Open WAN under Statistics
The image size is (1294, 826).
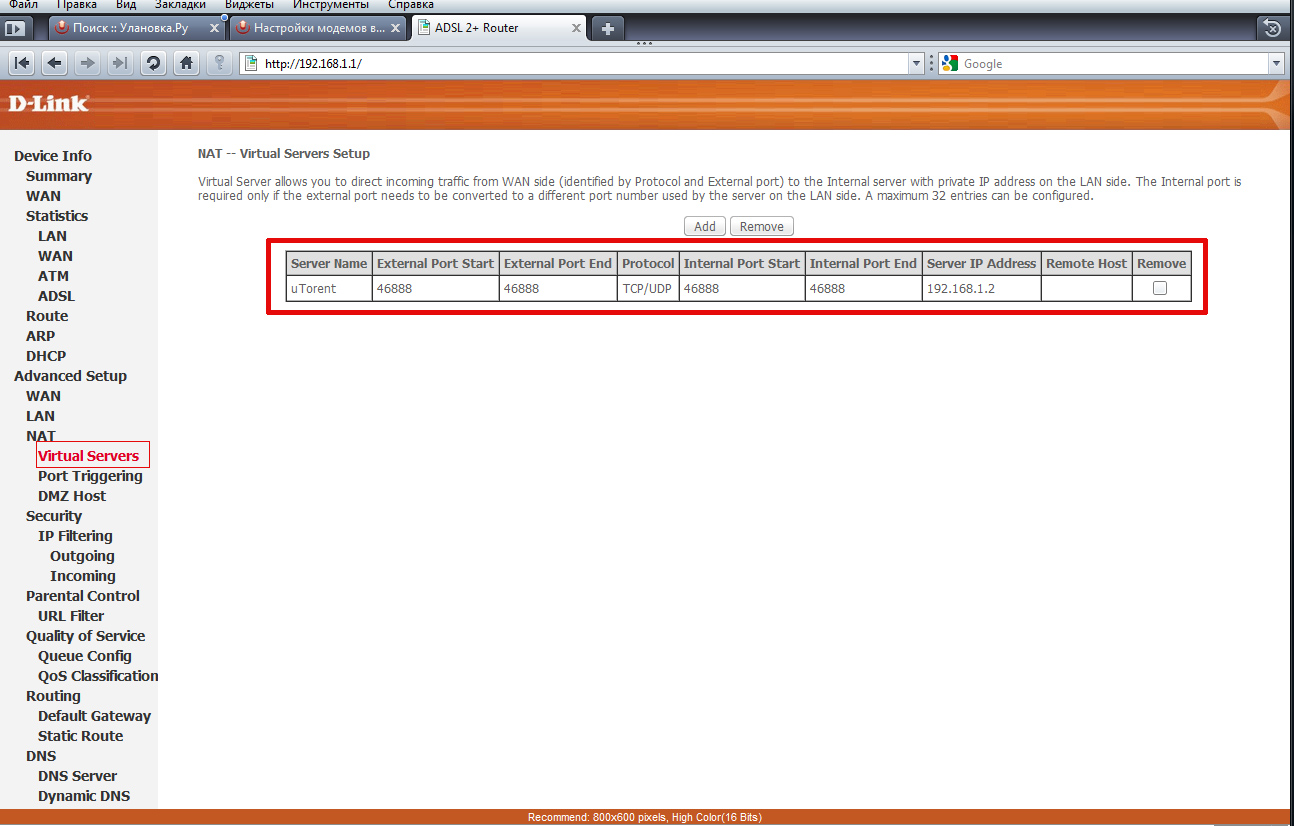[55, 256]
